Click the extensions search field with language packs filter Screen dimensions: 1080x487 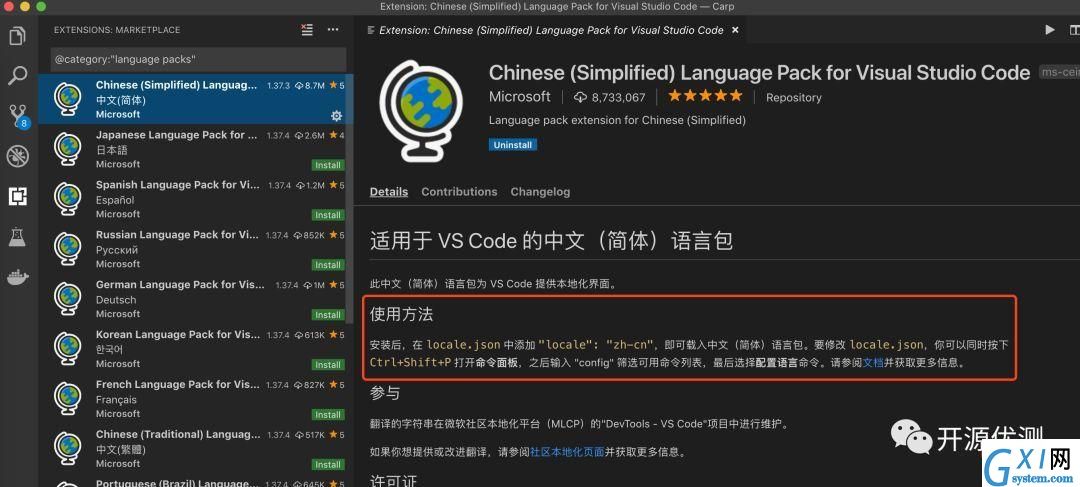tap(198, 60)
